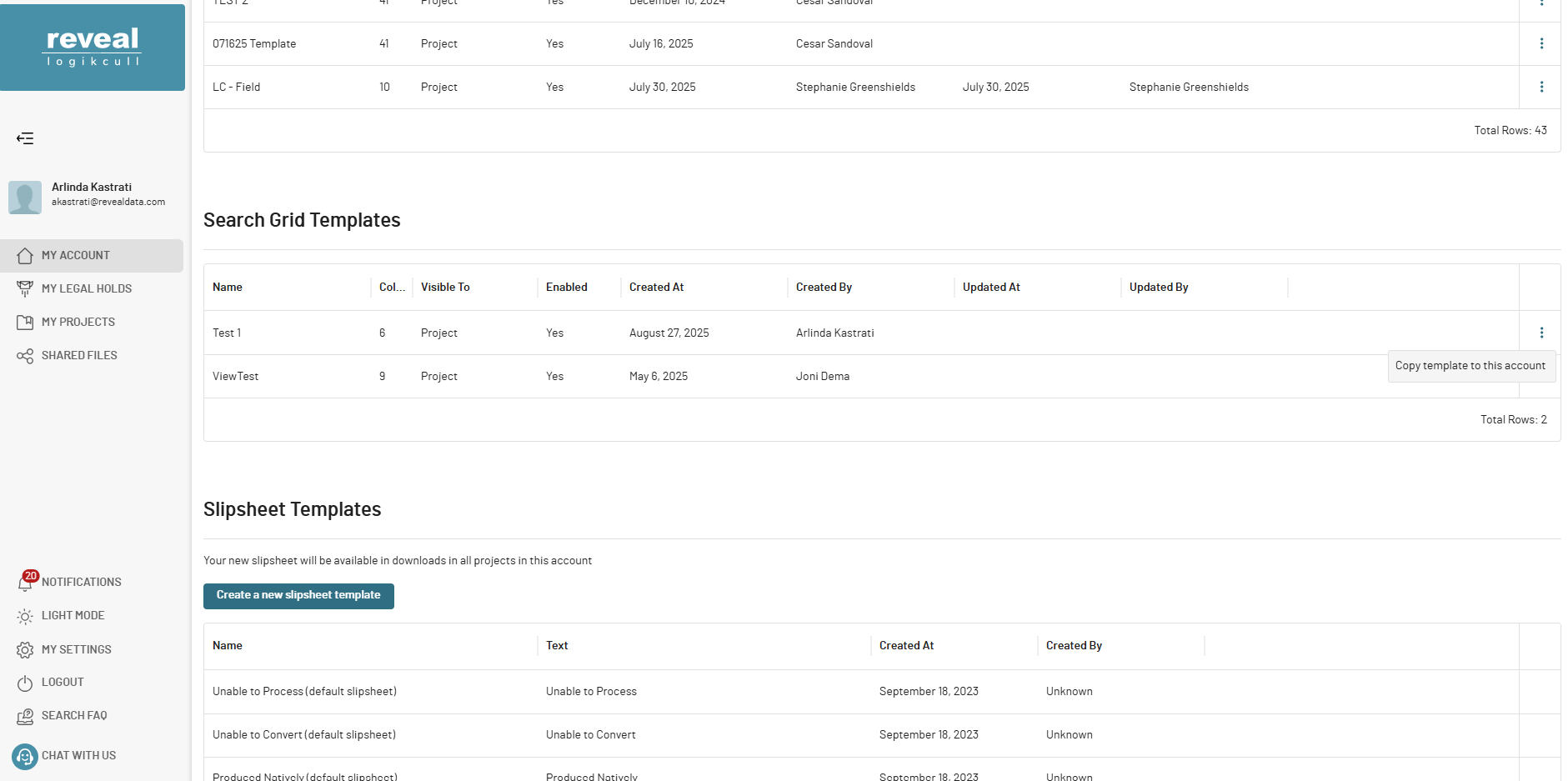Click Arlinda Kastrati creator cell in Test 1 row
The height and width of the screenshot is (781, 1568).
point(835,333)
